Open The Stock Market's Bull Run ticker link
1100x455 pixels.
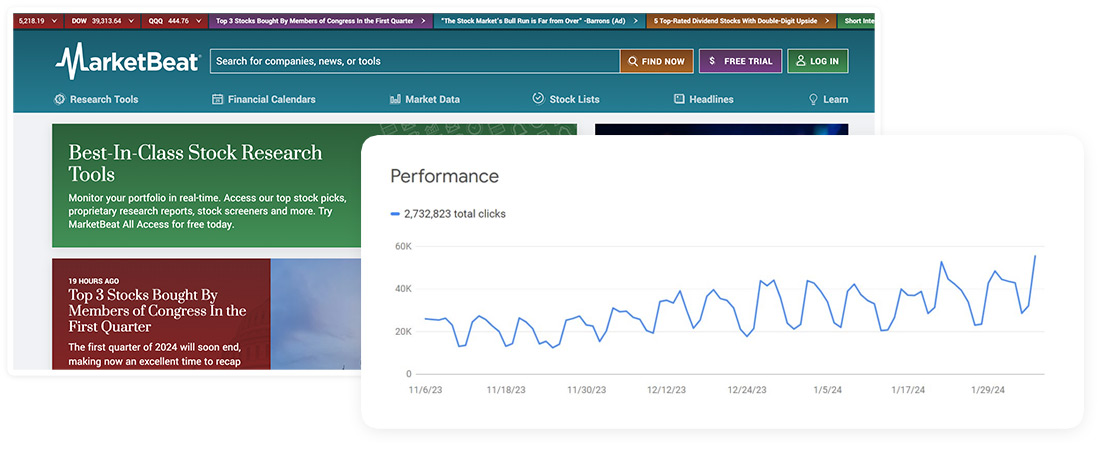pyautogui.click(x=539, y=21)
